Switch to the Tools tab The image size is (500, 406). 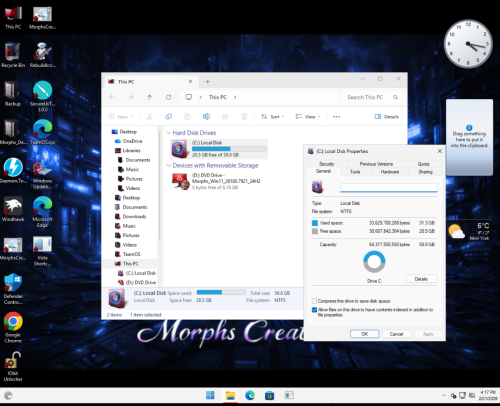[x=355, y=172]
